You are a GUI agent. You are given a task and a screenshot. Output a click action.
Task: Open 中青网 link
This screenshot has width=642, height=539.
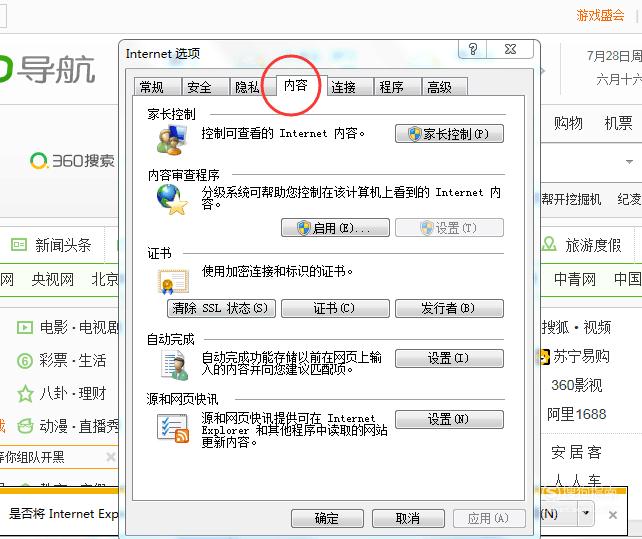click(575, 279)
